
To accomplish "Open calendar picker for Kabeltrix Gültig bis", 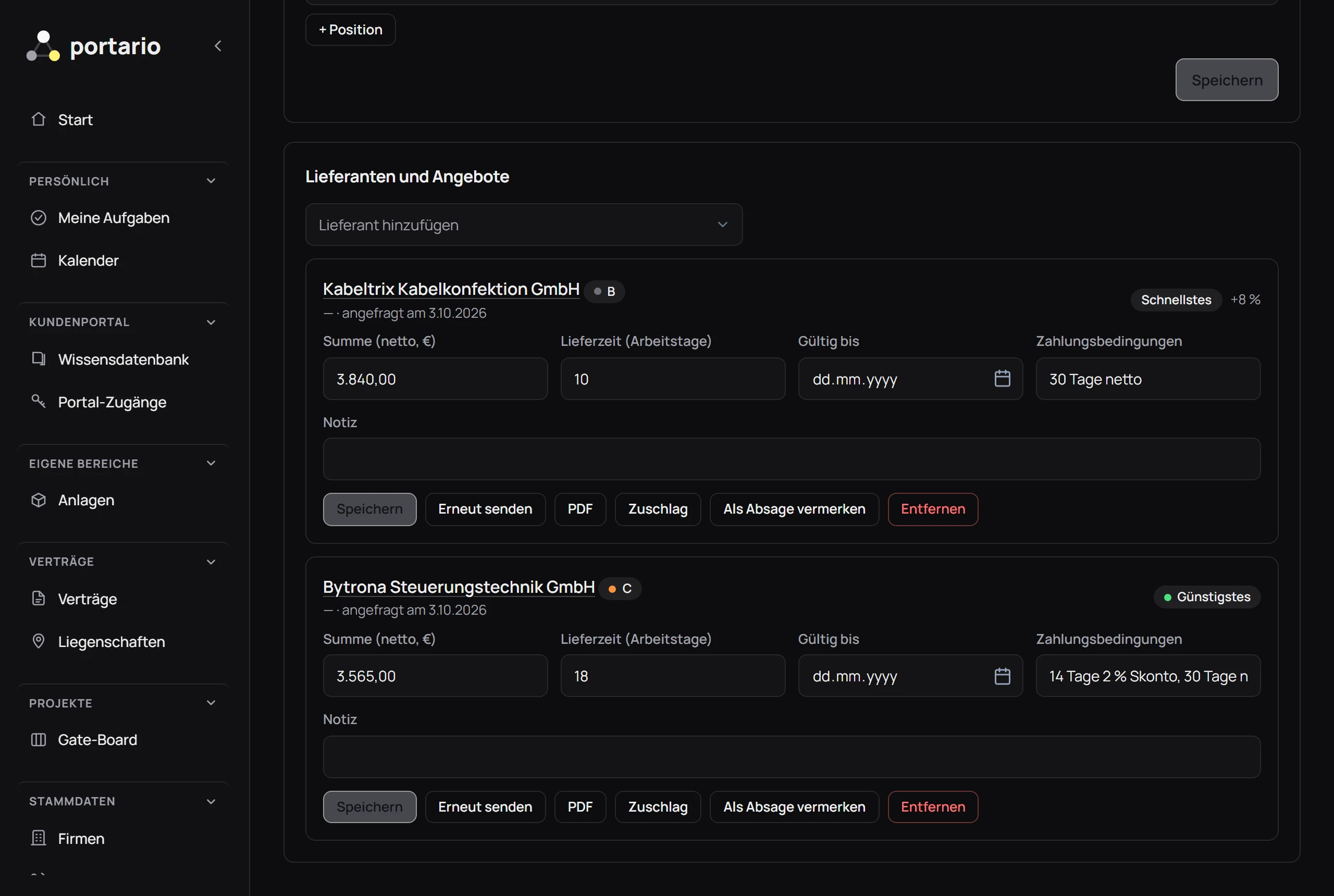I will pos(1002,379).
